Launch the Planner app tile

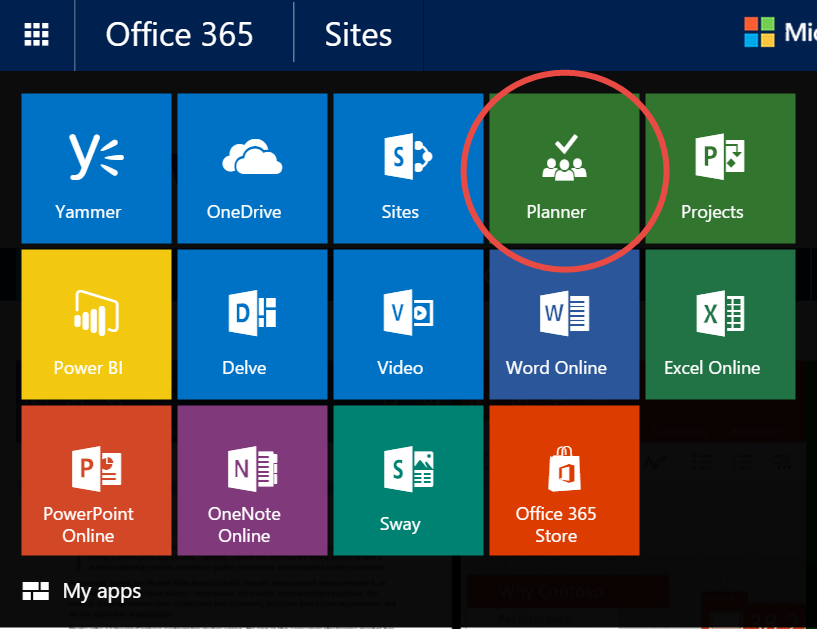[564, 168]
